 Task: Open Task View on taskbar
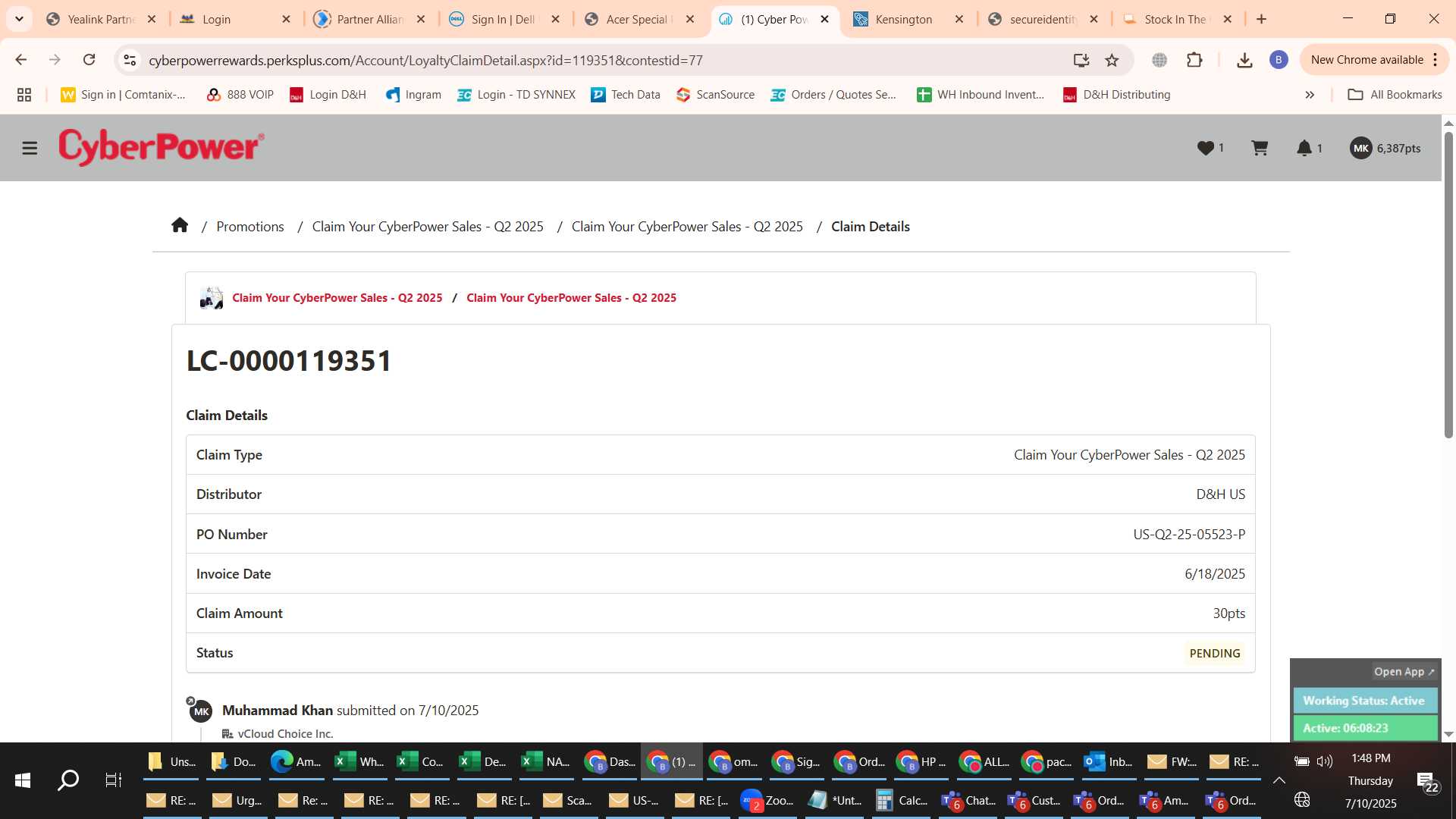pos(114,780)
